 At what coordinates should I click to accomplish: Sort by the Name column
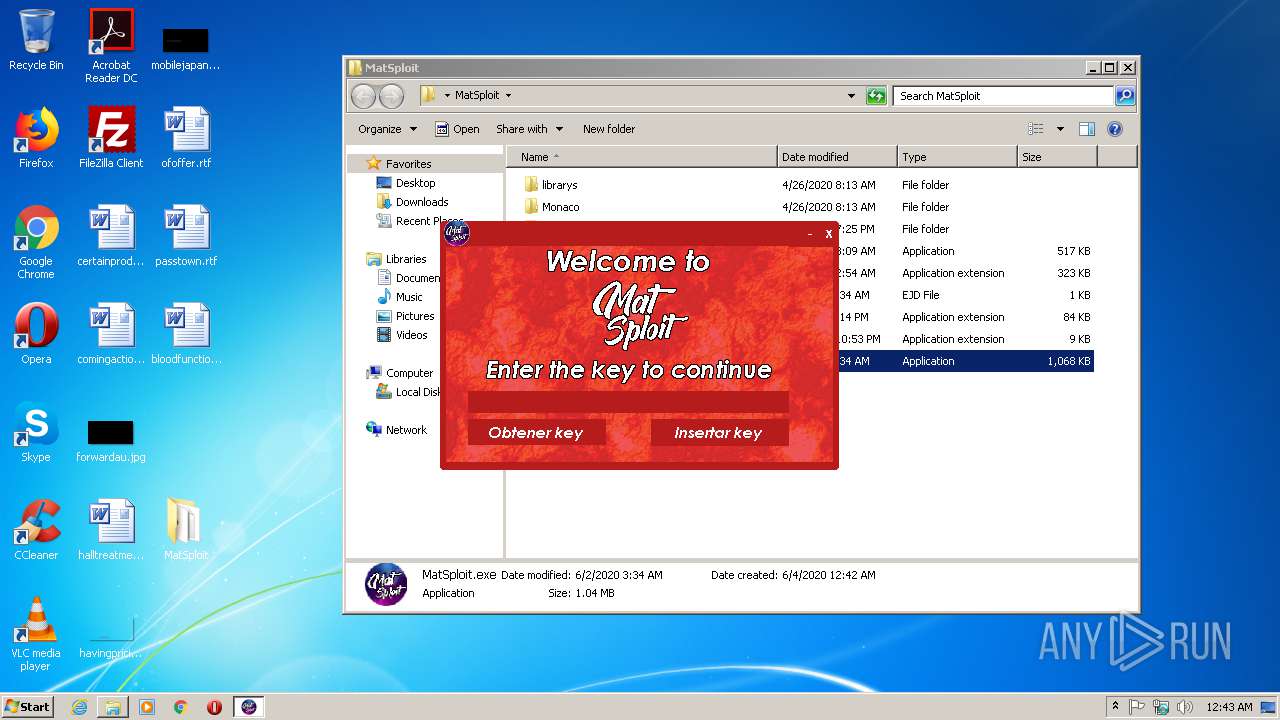click(x=642, y=157)
